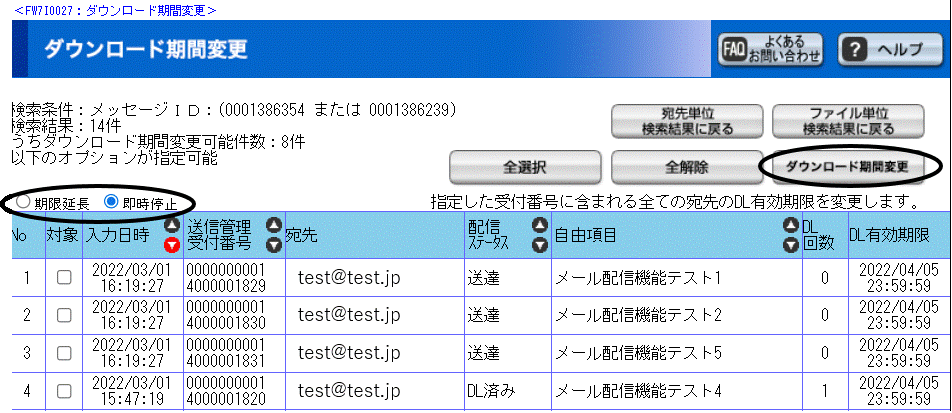Image resolution: width=952 pixels, height=413 pixels.
Task: Return via ファイル単位 検索結果に戻る button
Action: coord(848,121)
